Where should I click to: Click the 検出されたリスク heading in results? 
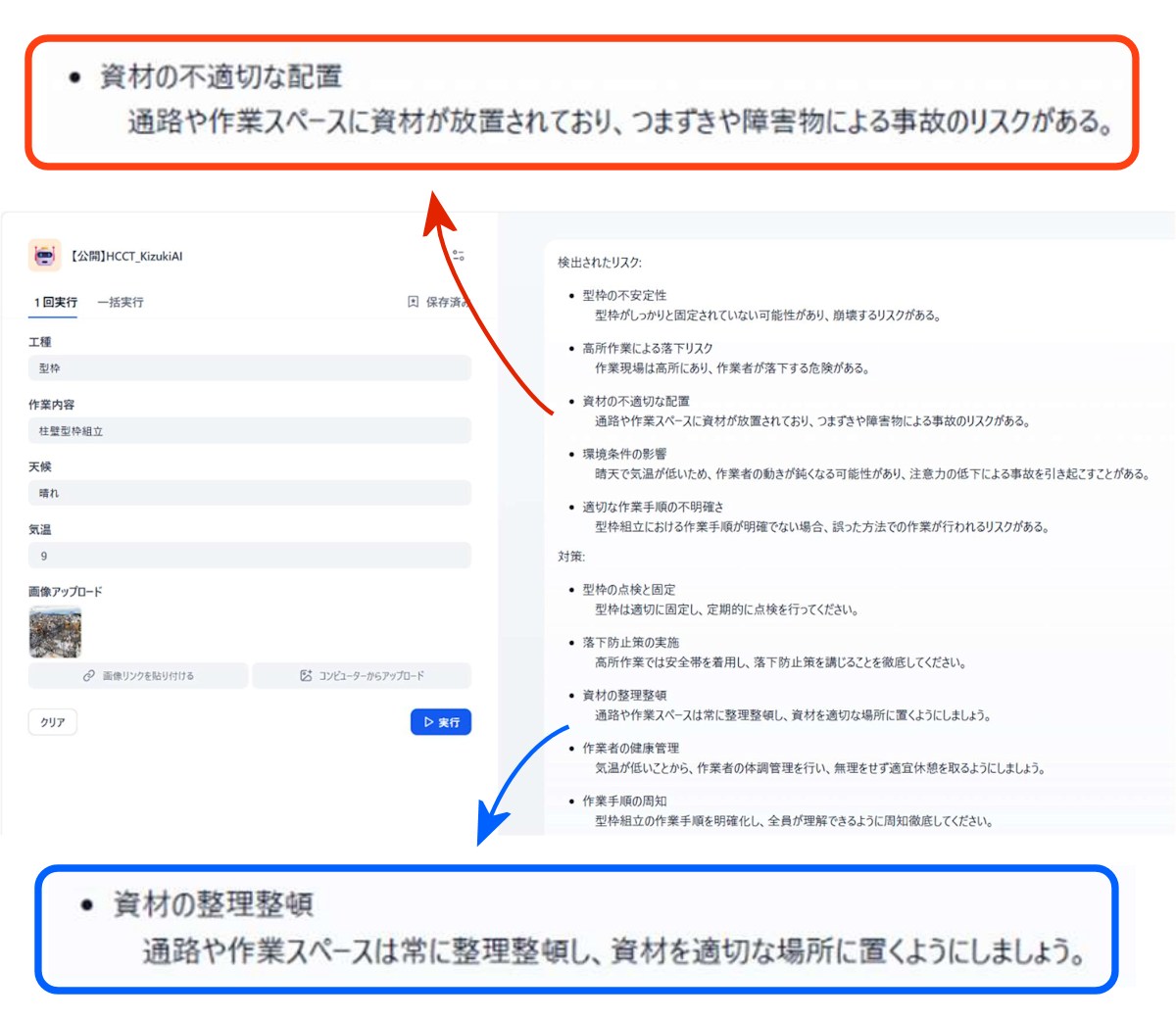coord(600,263)
